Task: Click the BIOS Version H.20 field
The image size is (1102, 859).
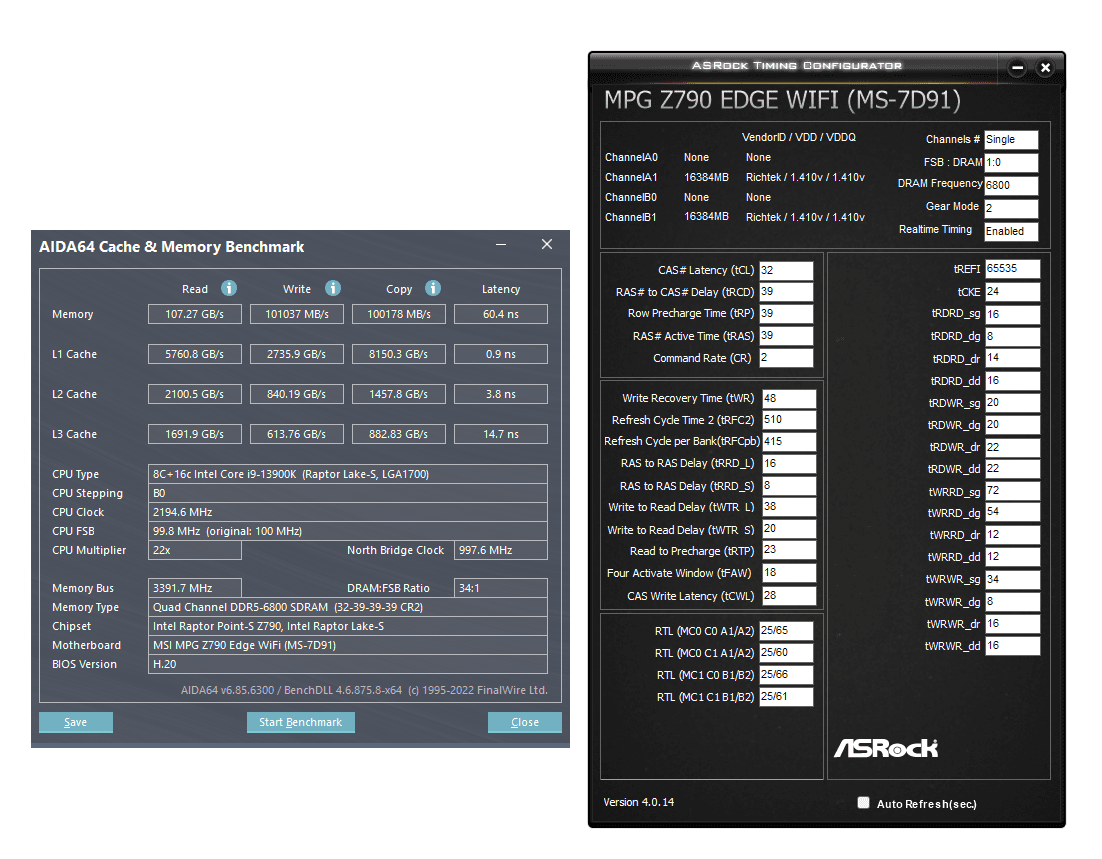Action: point(348,664)
